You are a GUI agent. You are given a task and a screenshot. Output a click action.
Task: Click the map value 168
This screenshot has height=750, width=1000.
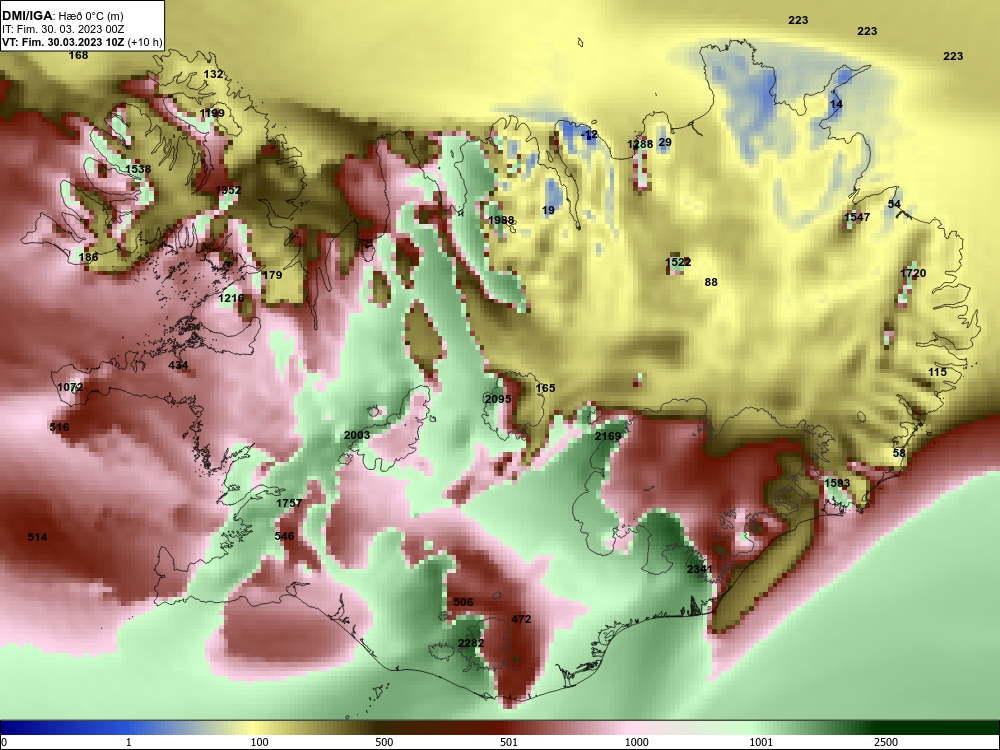tap(78, 55)
